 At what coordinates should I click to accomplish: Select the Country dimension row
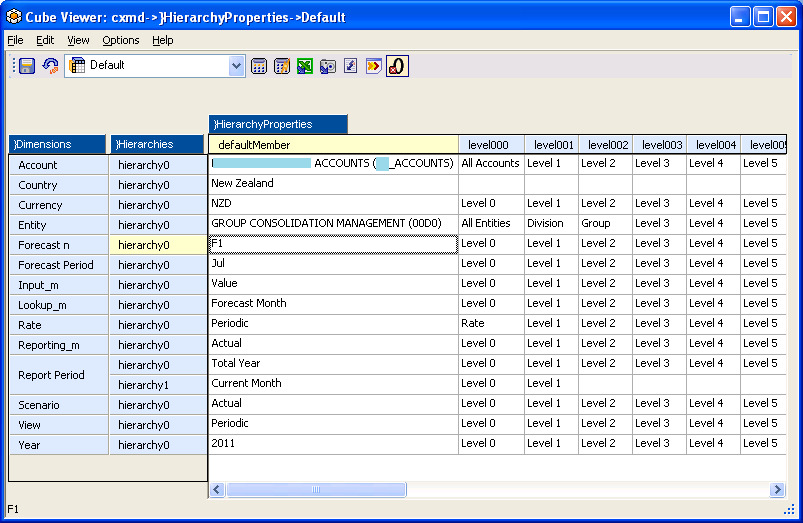point(59,185)
